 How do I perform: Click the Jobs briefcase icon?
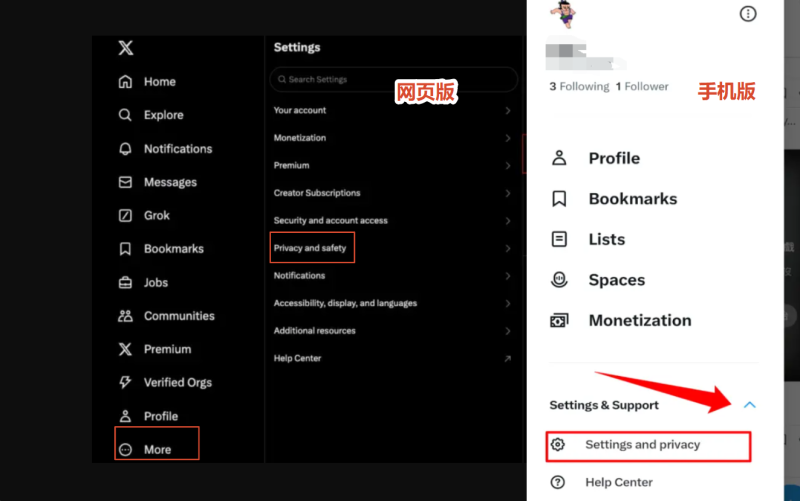[125, 282]
